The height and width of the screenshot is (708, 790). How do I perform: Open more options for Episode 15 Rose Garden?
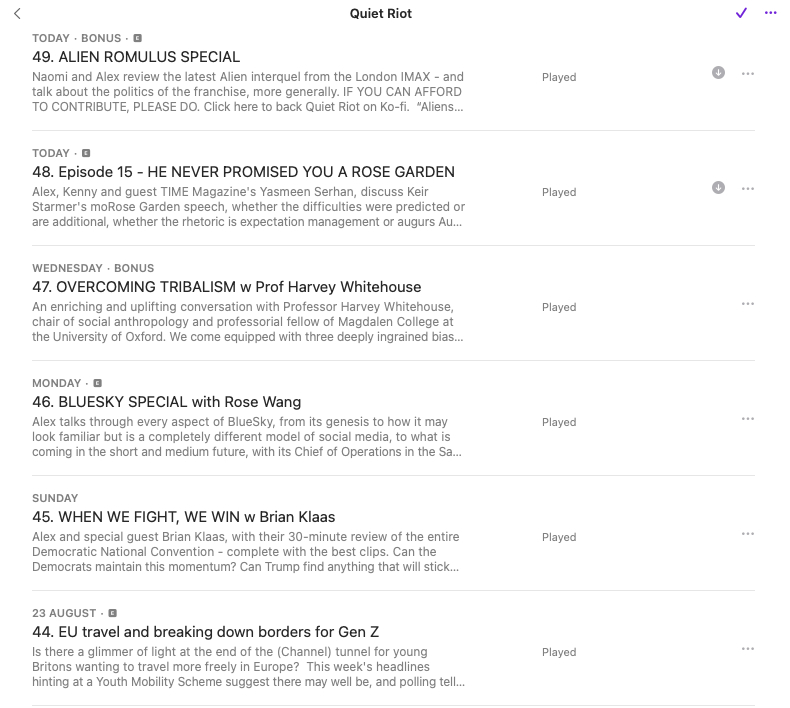tap(748, 188)
